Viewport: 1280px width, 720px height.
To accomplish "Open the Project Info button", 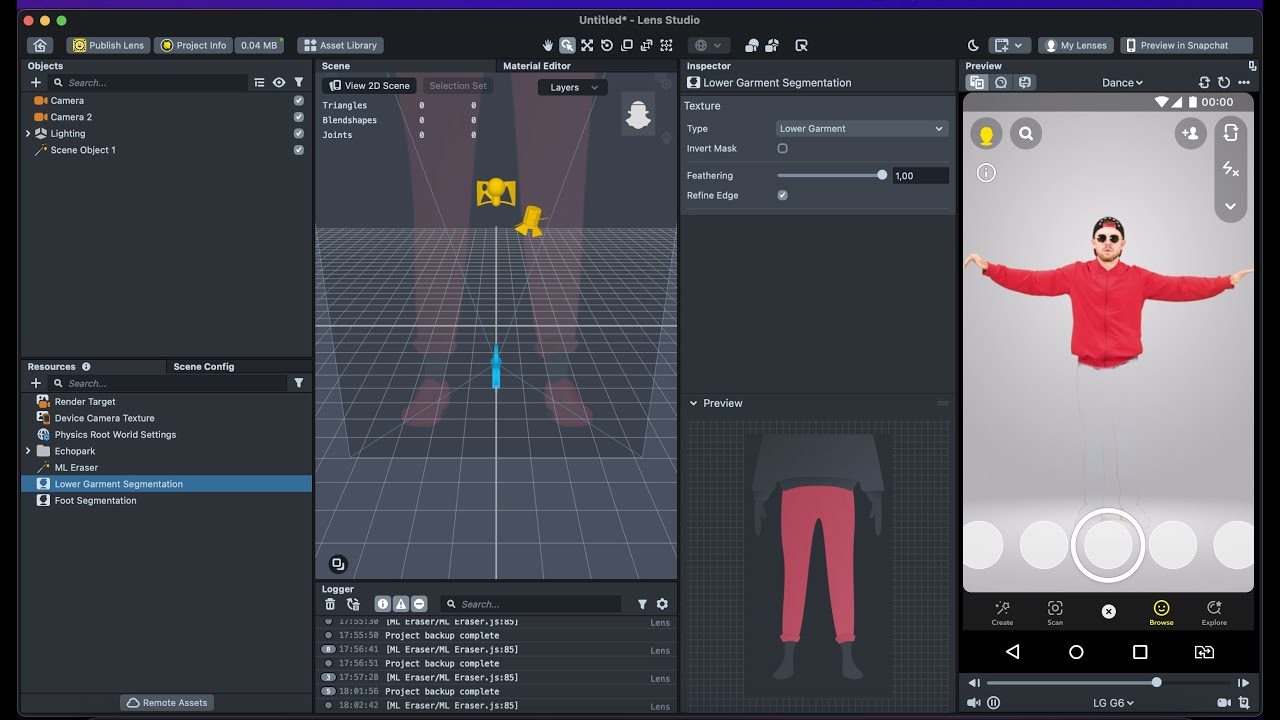I will (x=193, y=45).
